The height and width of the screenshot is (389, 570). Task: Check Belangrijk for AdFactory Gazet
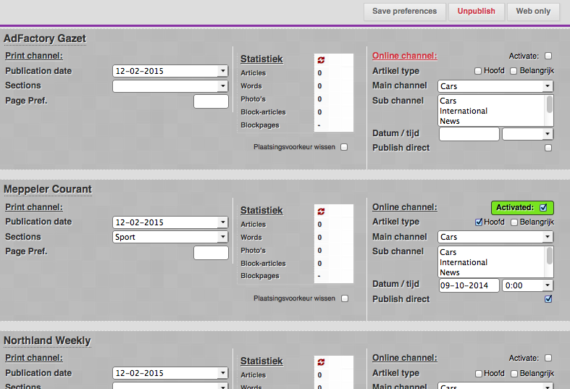[513, 71]
